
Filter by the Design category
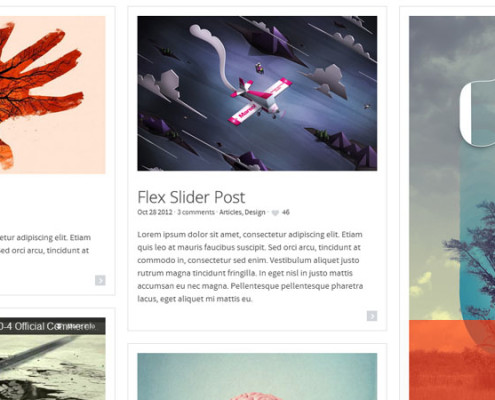tap(255, 212)
